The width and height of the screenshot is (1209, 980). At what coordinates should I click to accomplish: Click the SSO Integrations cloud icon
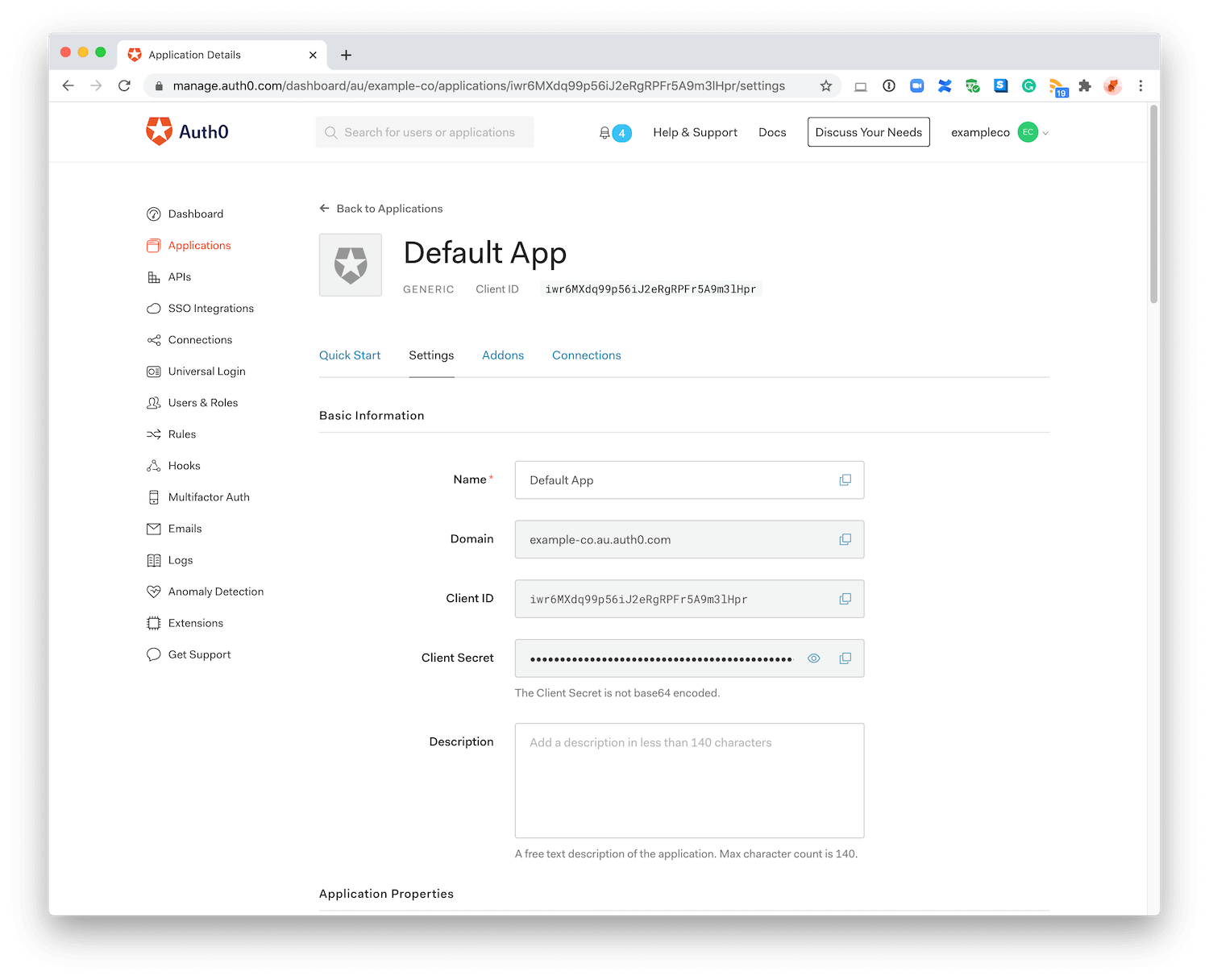tap(154, 309)
